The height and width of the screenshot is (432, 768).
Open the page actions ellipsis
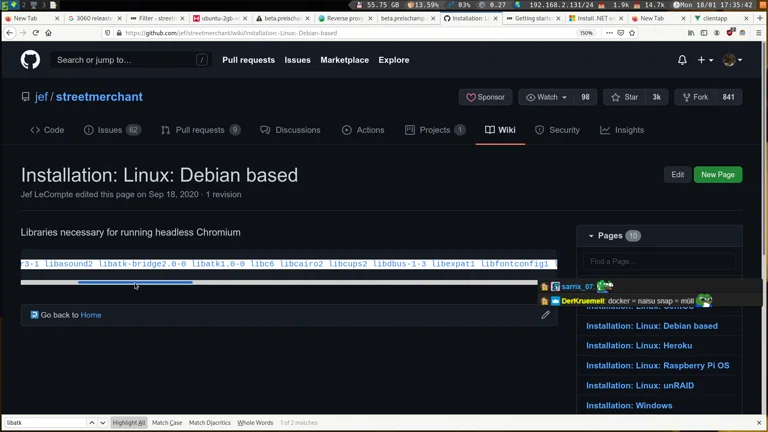[x=609, y=33]
